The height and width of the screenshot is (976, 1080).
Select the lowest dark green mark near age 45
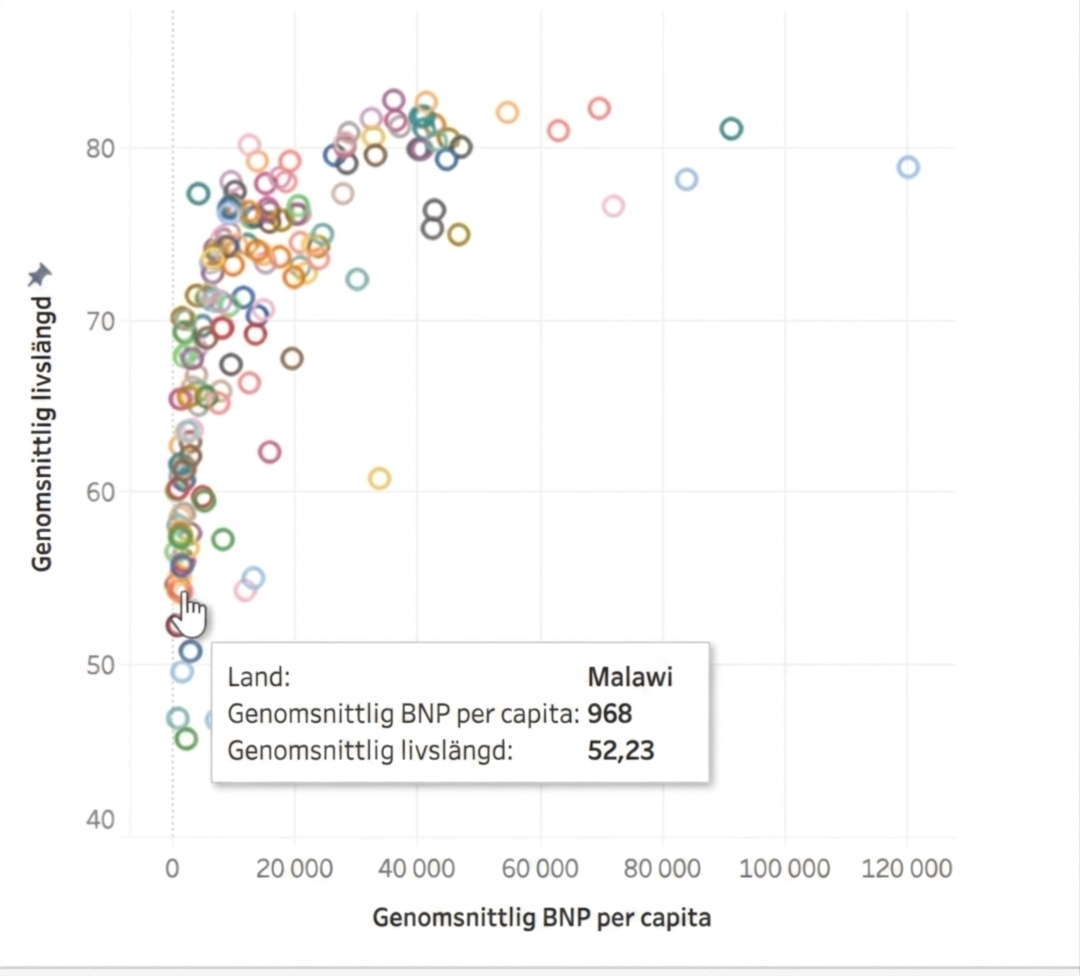click(x=186, y=739)
